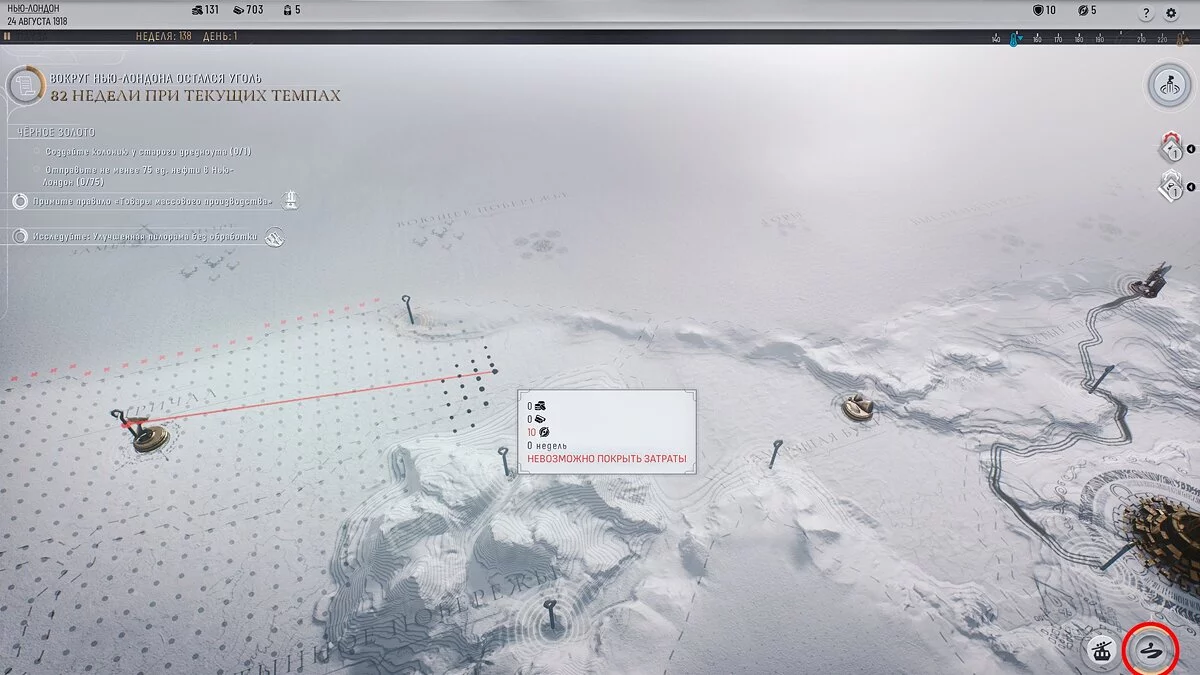Expand the lower white team badge arrow

(x=1190, y=188)
